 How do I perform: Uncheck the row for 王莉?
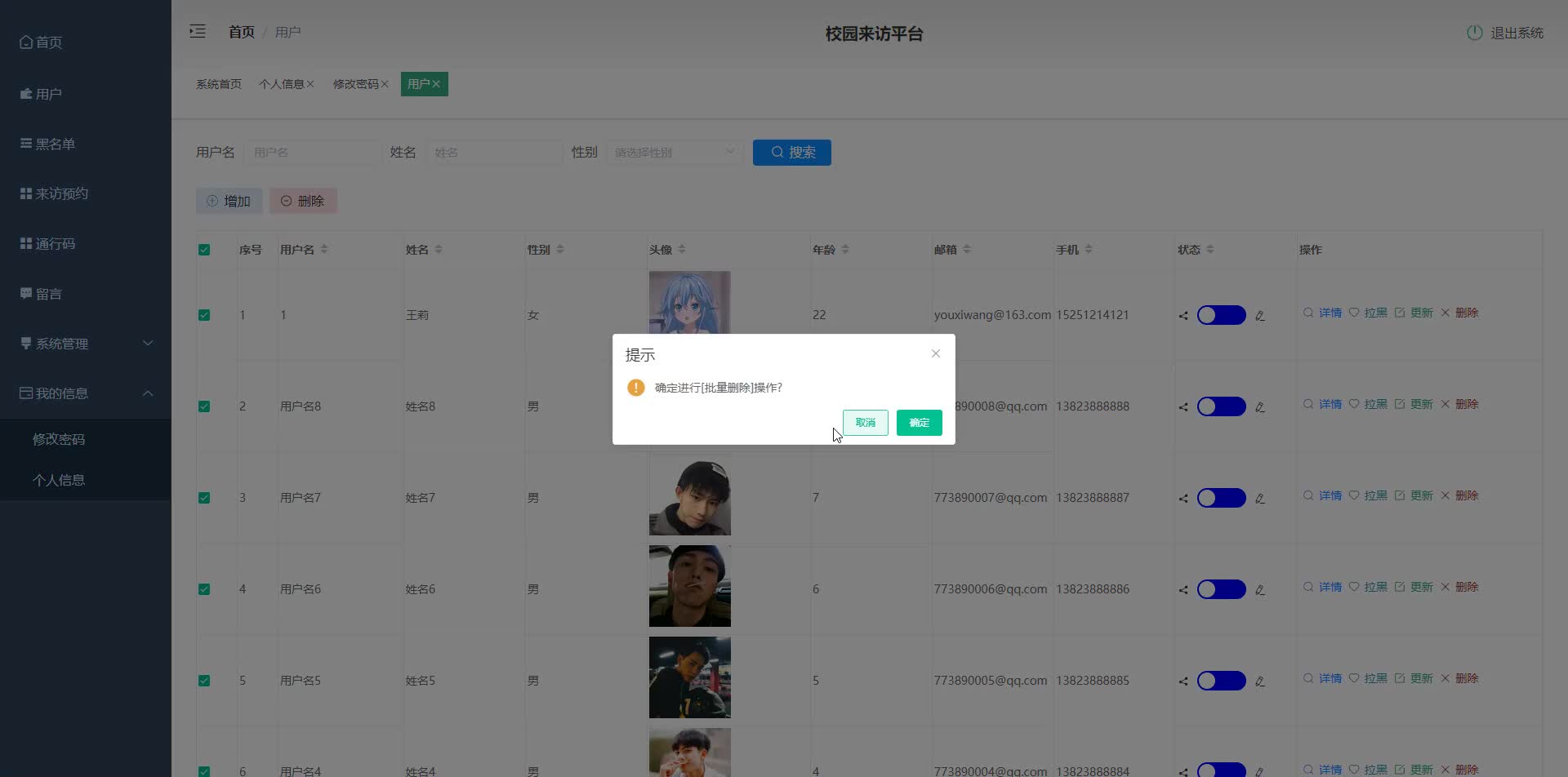pyautogui.click(x=204, y=315)
